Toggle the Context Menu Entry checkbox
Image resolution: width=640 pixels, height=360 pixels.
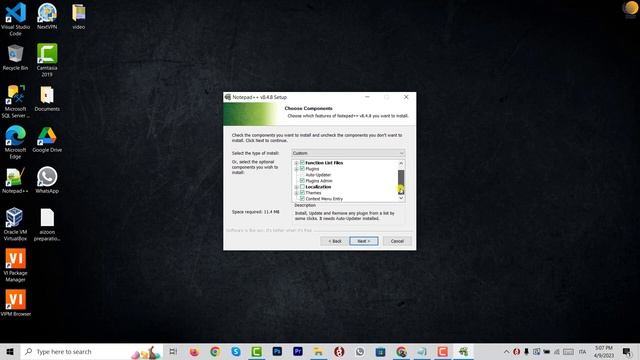point(302,198)
